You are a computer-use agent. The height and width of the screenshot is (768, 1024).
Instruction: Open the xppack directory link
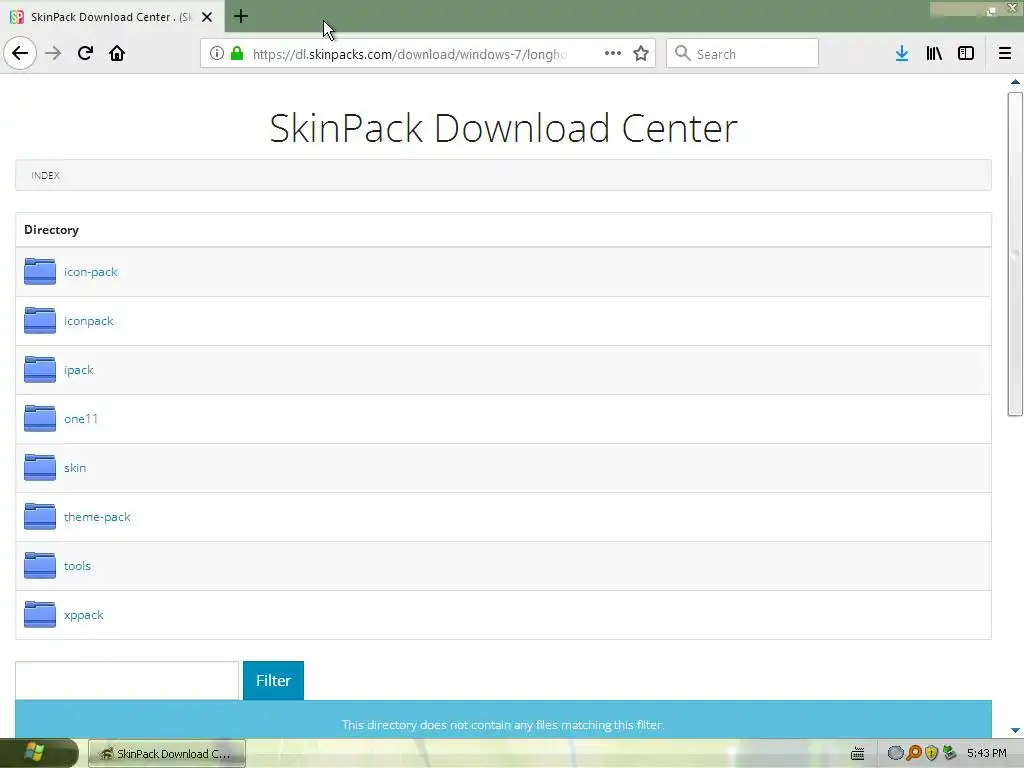84,615
